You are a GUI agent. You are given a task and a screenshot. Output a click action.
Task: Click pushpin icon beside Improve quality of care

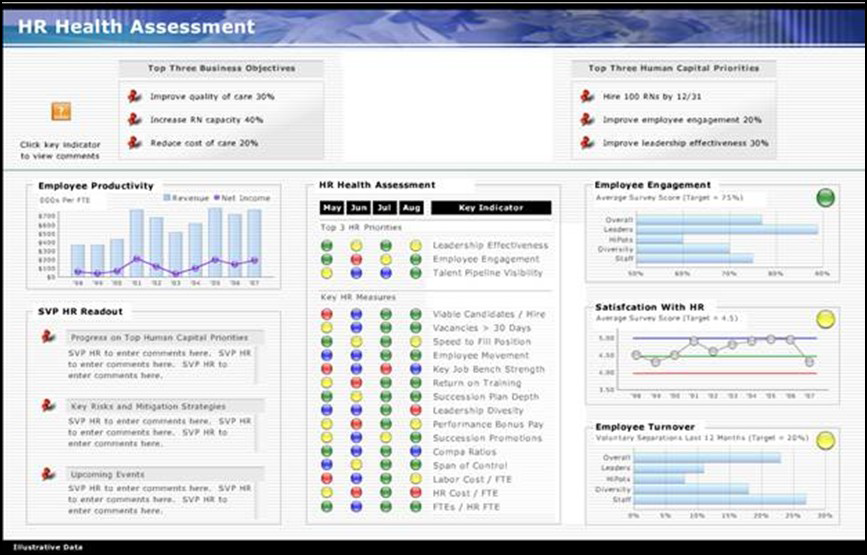pos(134,96)
